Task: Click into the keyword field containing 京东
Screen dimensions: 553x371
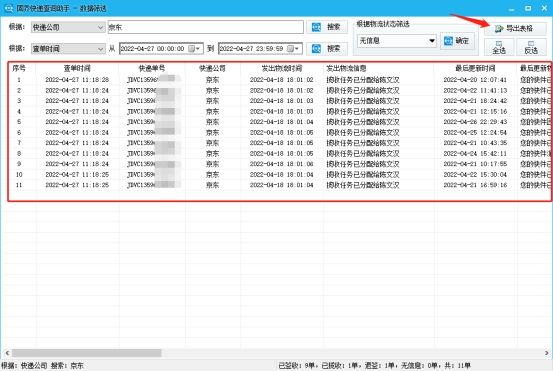Action: click(206, 27)
